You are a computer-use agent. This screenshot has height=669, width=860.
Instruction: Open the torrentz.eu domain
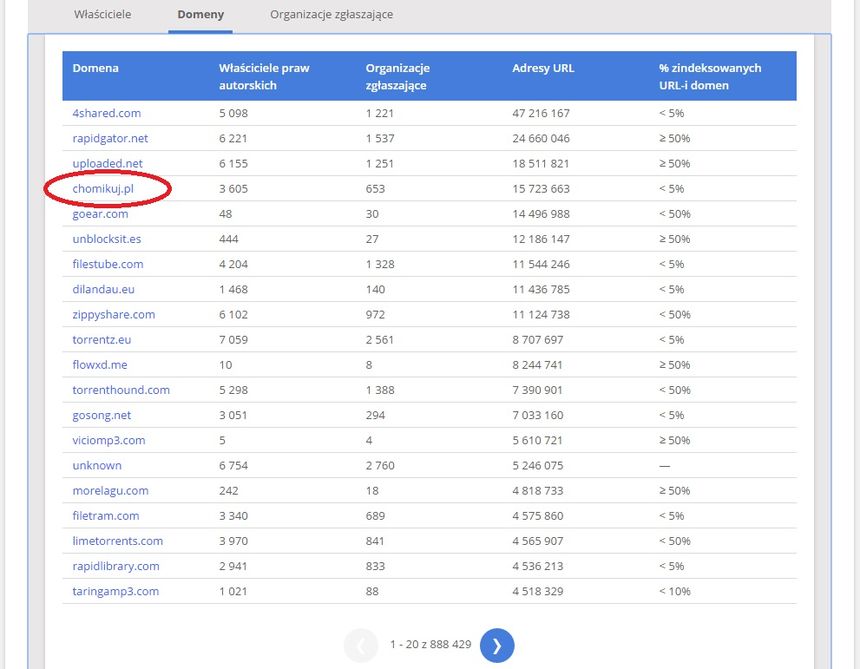click(x=102, y=340)
